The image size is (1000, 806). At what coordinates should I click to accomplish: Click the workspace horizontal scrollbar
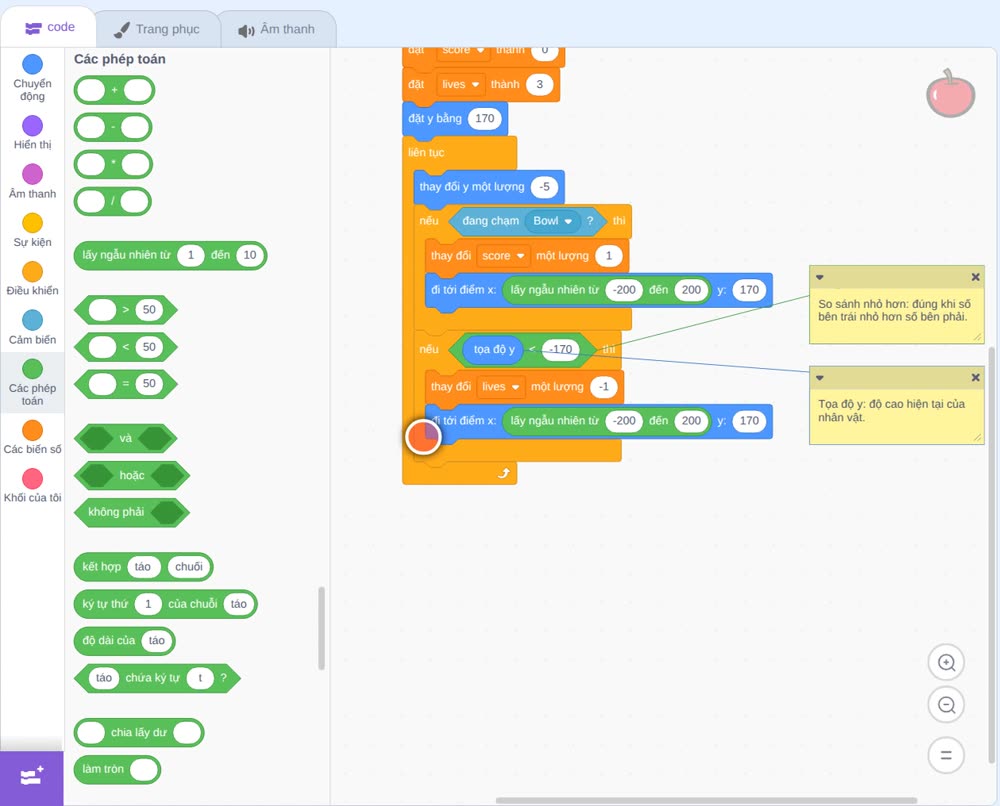(x=707, y=800)
